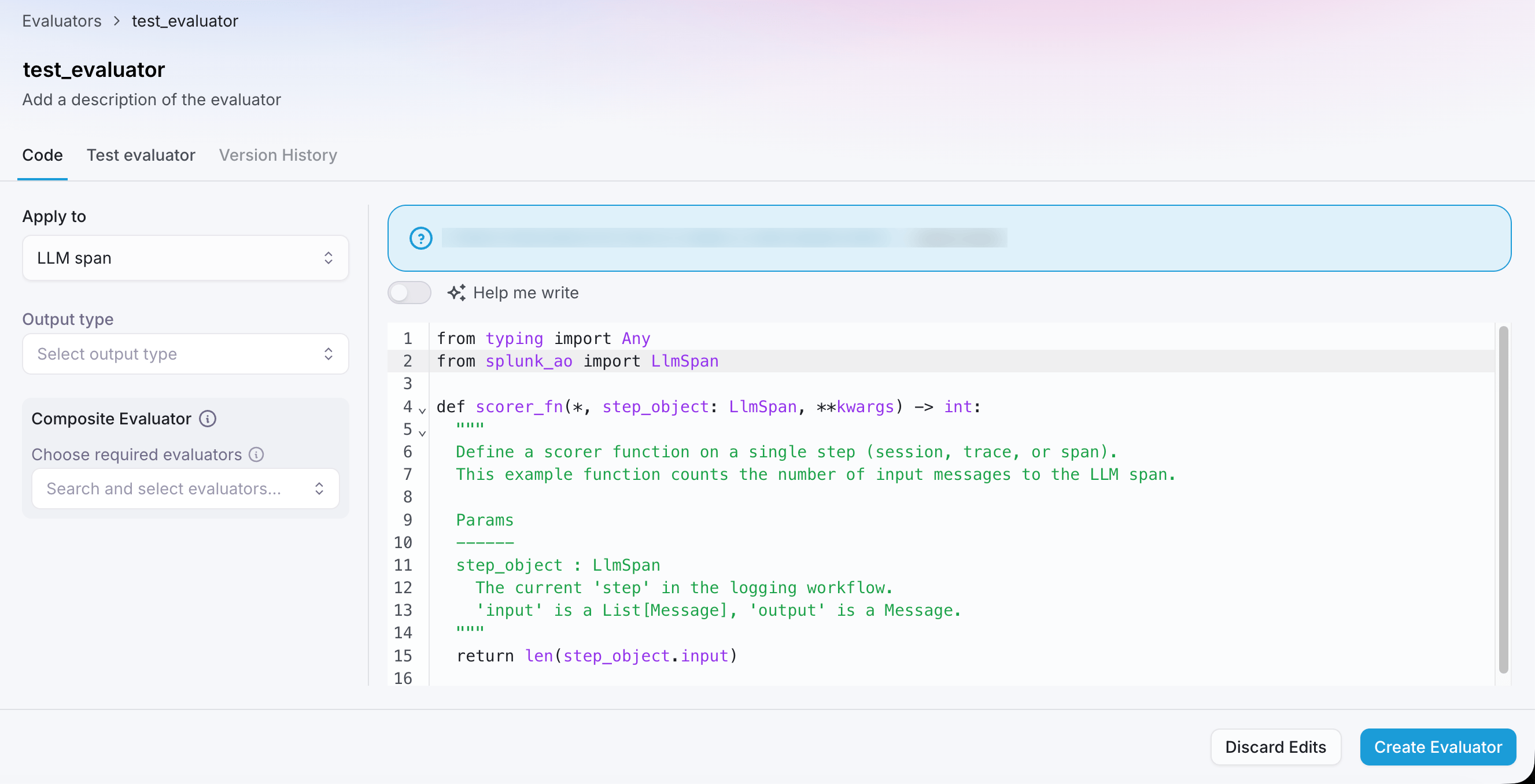
Task: Click the blurred banner message text
Action: tap(724, 238)
